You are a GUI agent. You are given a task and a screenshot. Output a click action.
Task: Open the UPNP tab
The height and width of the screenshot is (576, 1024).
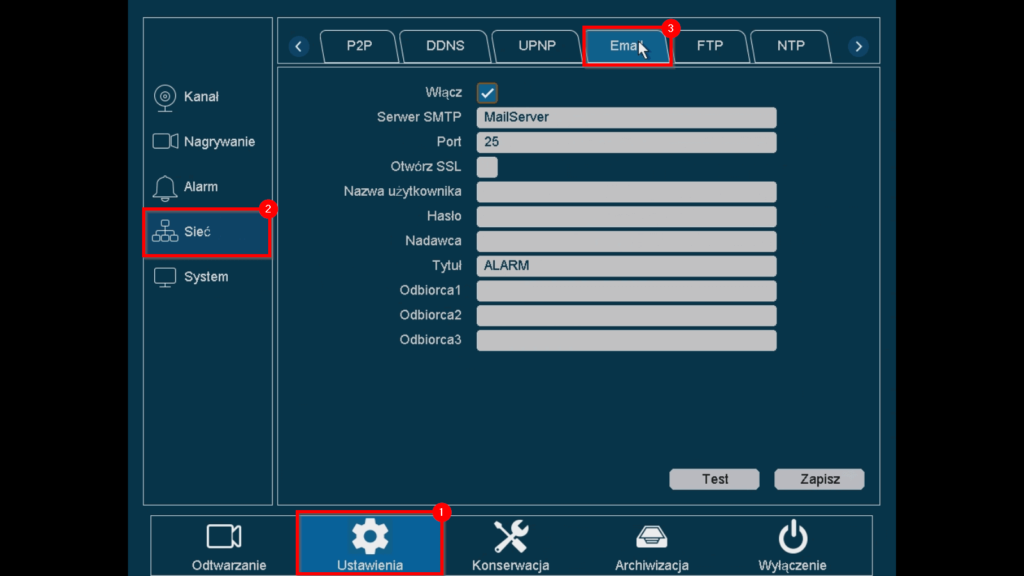tap(537, 46)
